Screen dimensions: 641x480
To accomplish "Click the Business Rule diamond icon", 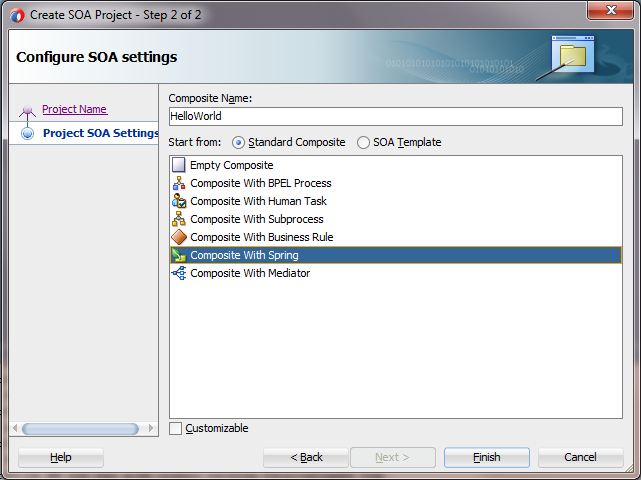I will [179, 237].
